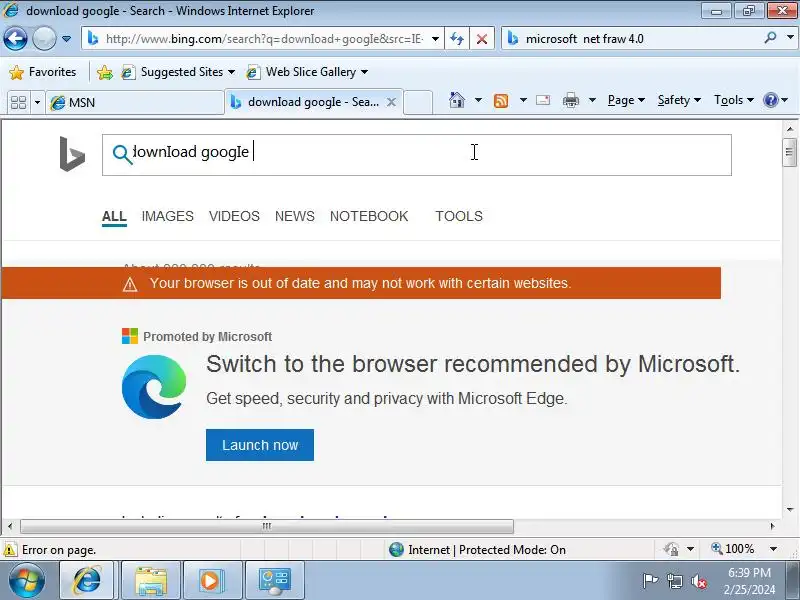Switch to NEWS results
Image resolution: width=800 pixels, height=600 pixels.
point(295,216)
